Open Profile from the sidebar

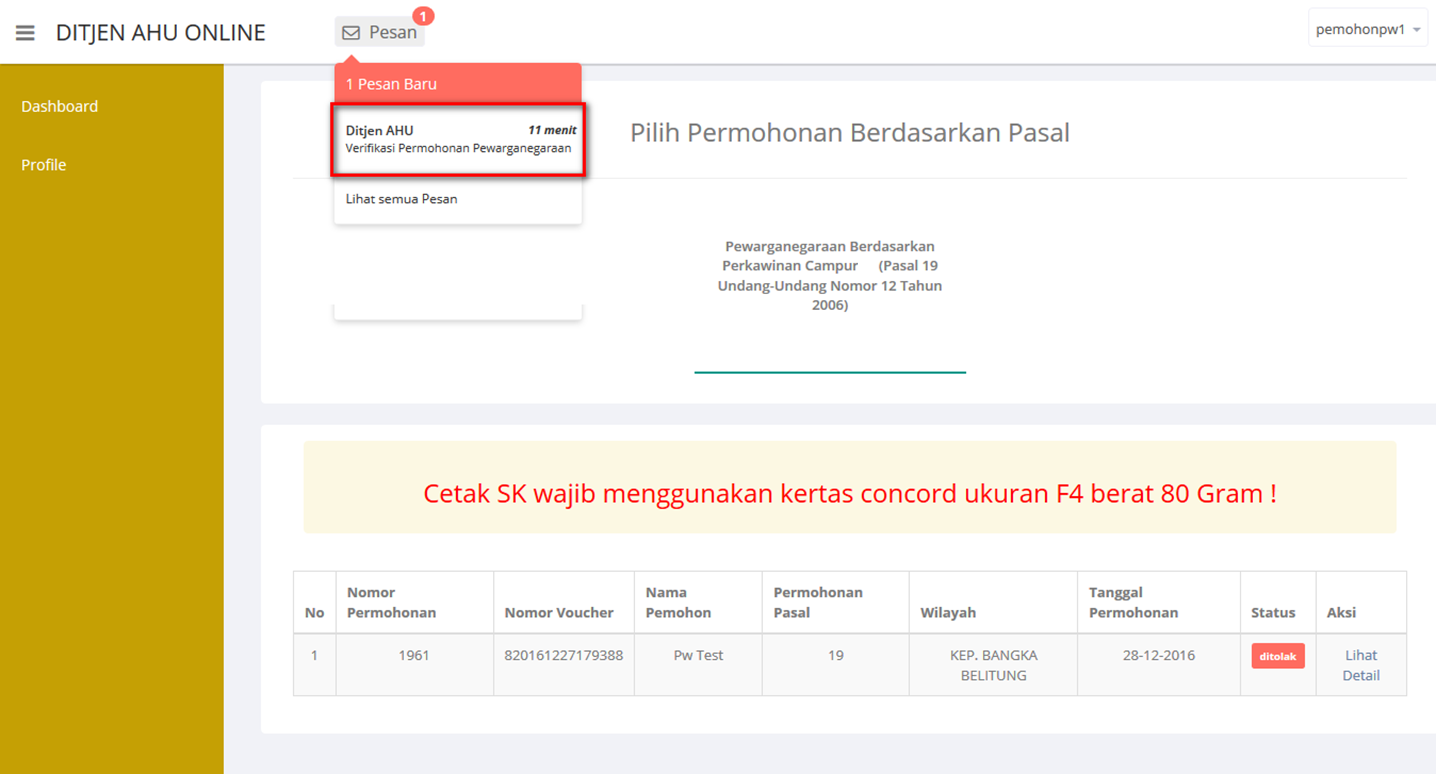coord(44,165)
